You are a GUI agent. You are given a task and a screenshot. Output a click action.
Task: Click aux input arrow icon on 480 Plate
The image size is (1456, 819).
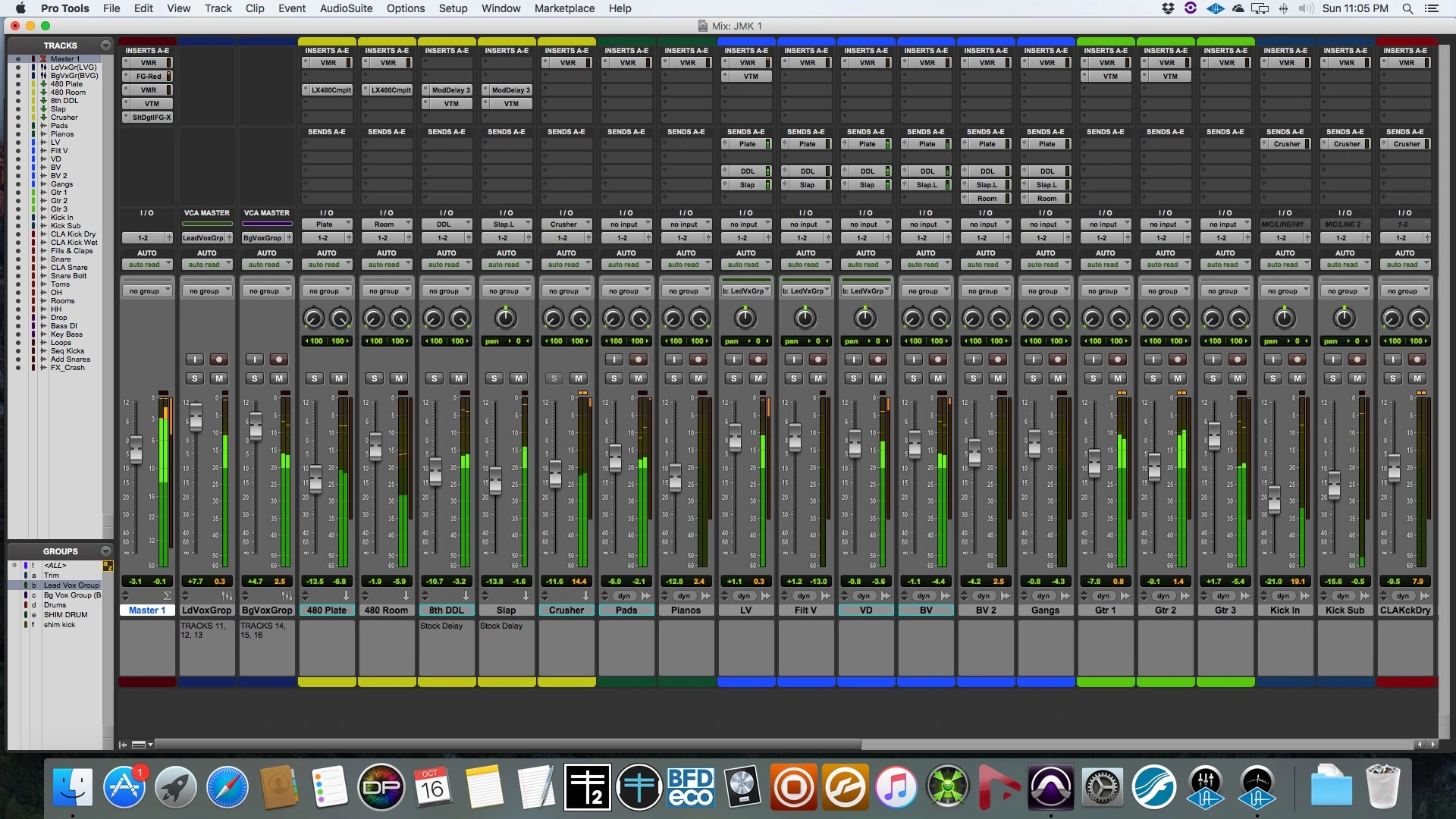(346, 596)
